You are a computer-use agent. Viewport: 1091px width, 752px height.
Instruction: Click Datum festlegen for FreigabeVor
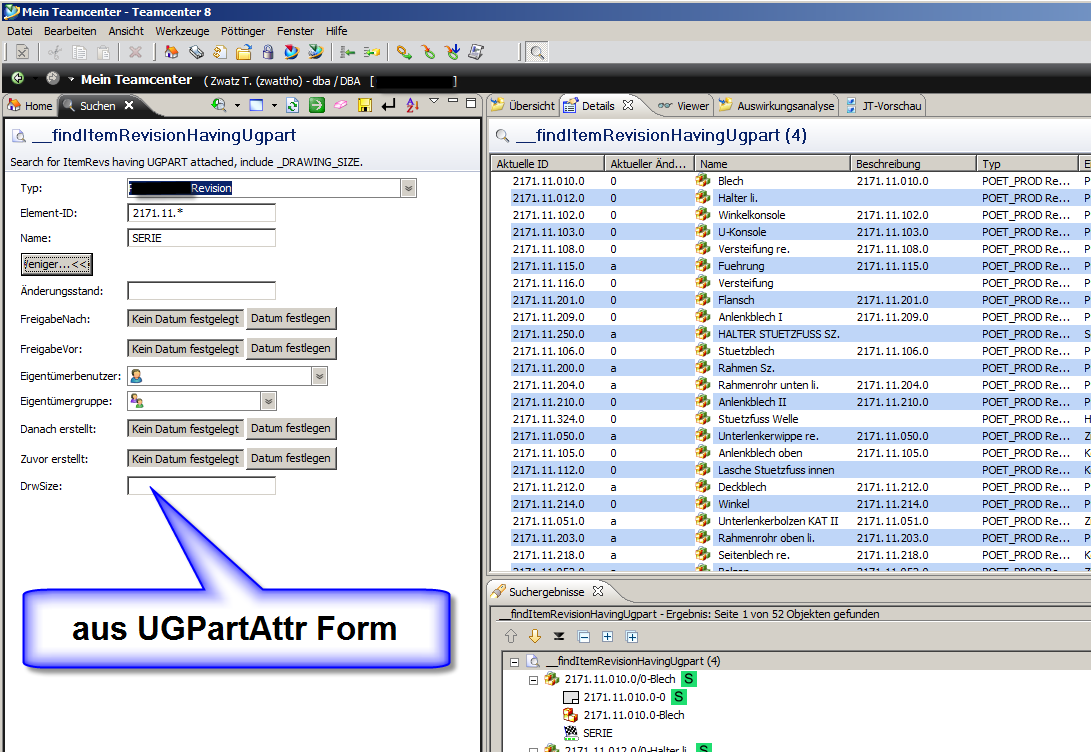click(291, 349)
